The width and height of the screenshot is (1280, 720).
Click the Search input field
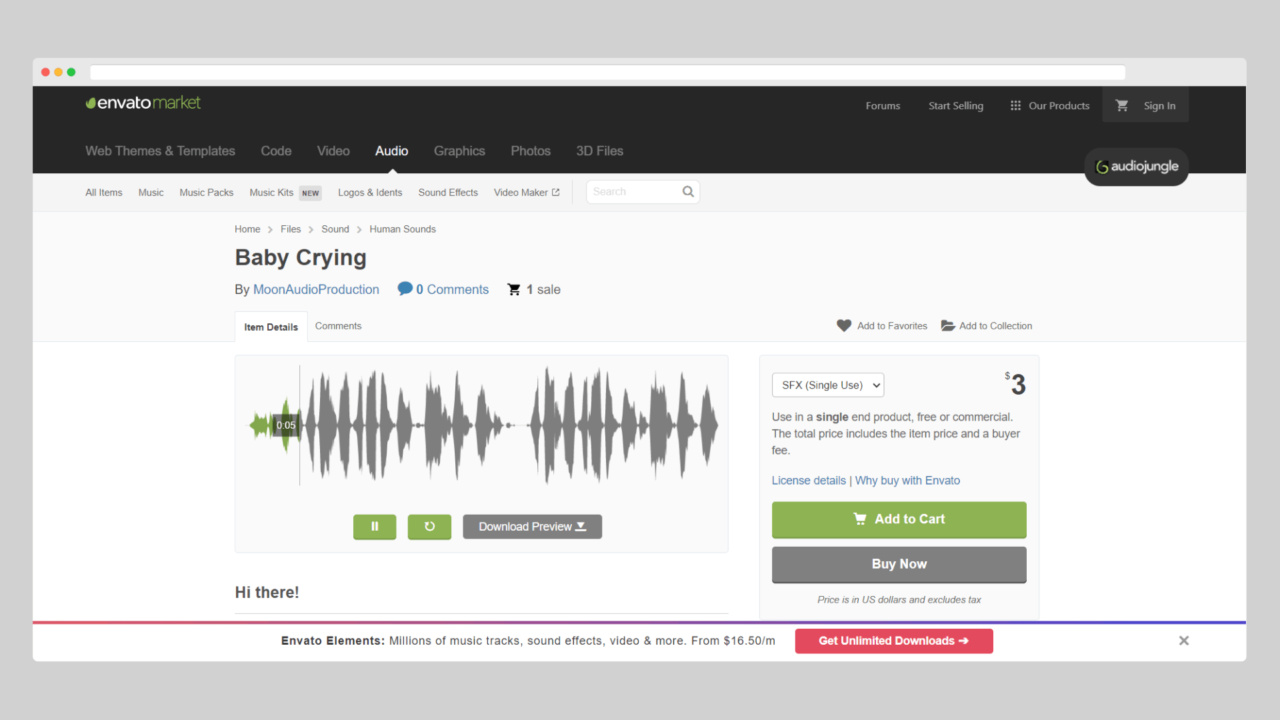633,192
